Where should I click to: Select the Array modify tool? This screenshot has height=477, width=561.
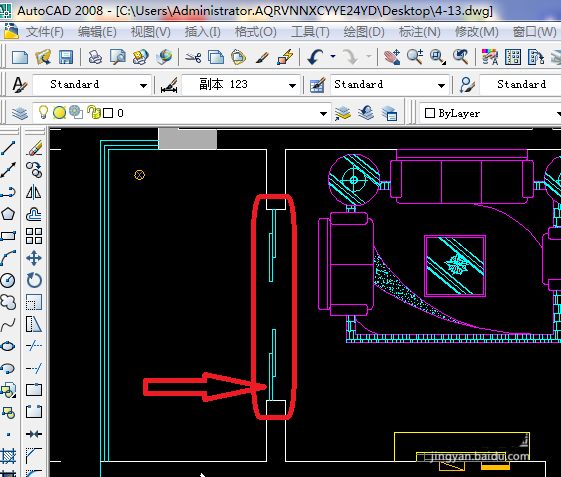pos(34,236)
